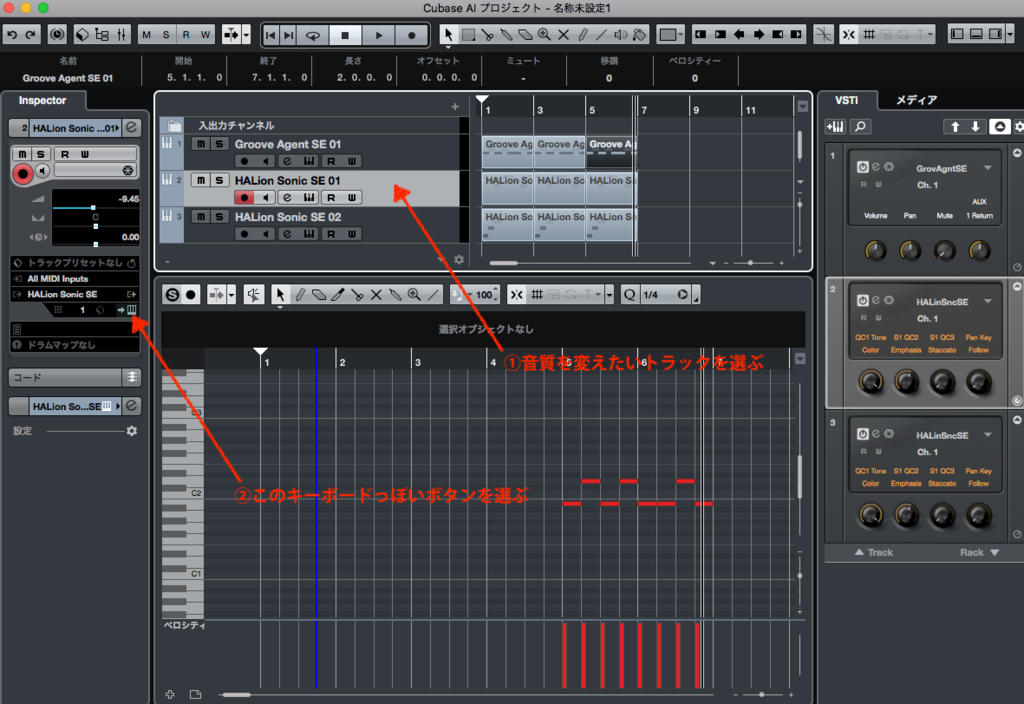Open track list settings gear icon

tap(459, 260)
